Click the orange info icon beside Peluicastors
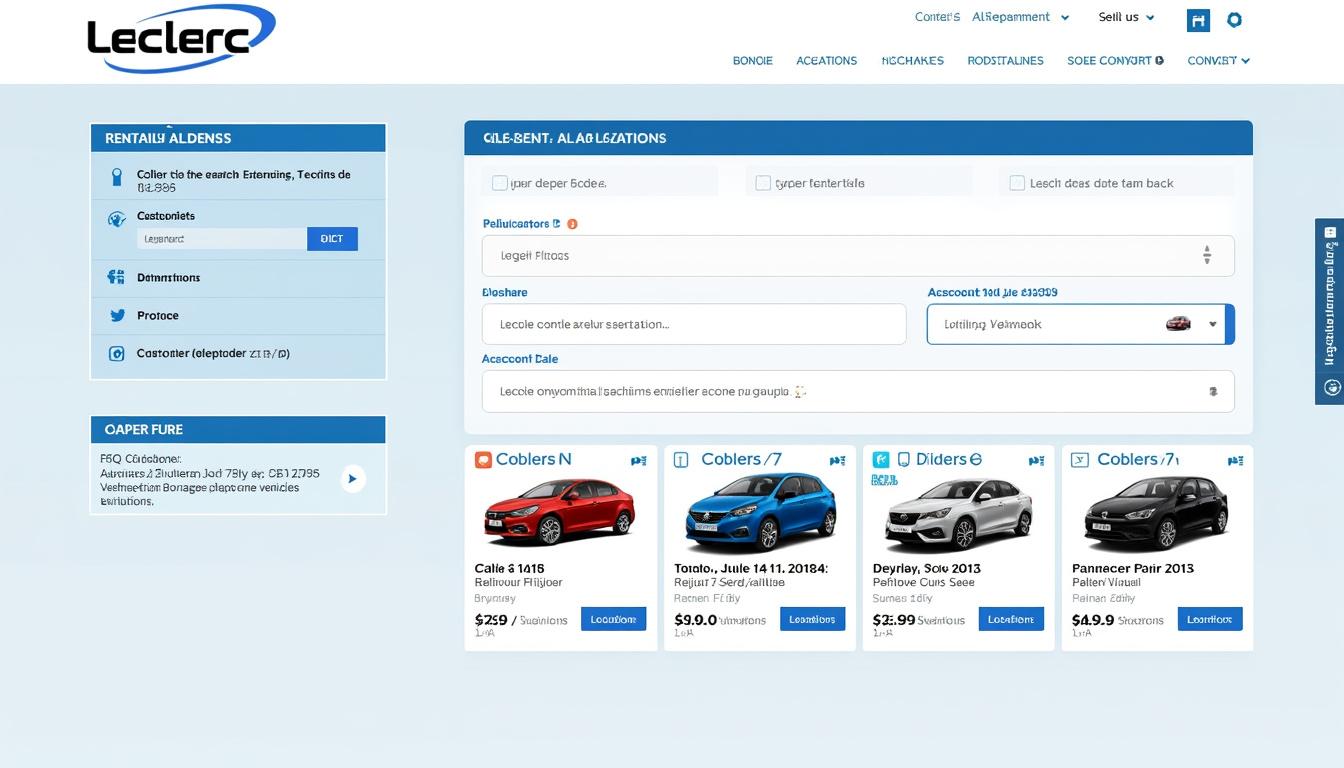1344x768 pixels. coord(572,224)
